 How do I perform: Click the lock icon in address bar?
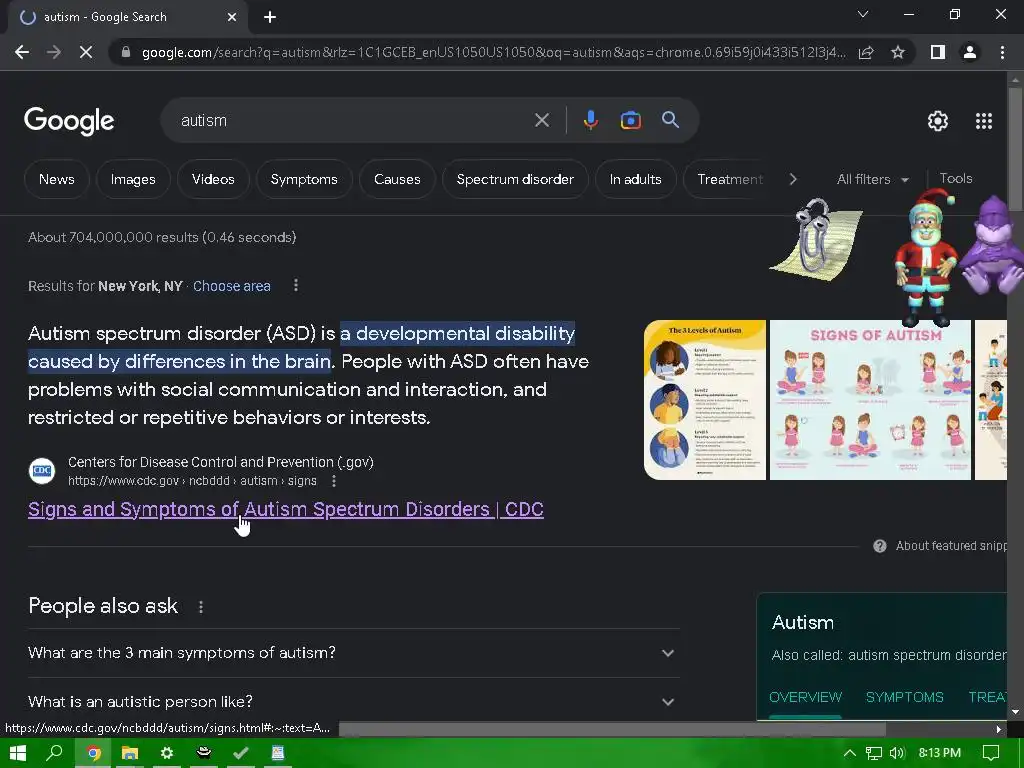[126, 52]
